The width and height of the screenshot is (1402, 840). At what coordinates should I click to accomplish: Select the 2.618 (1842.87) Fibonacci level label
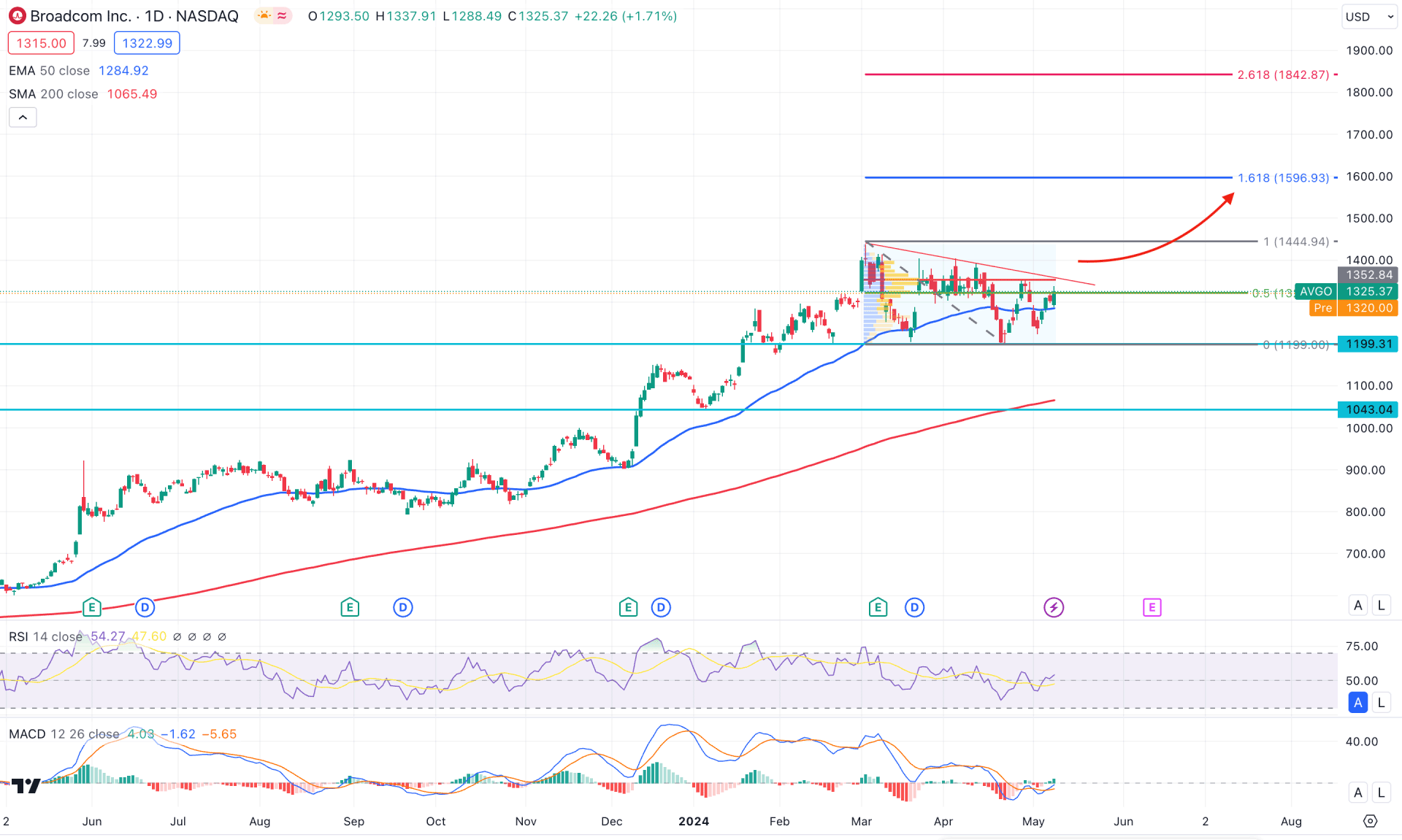[1283, 74]
